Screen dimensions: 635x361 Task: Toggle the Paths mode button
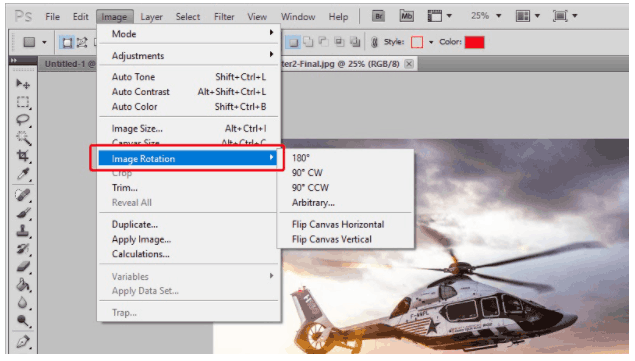(x=82, y=42)
